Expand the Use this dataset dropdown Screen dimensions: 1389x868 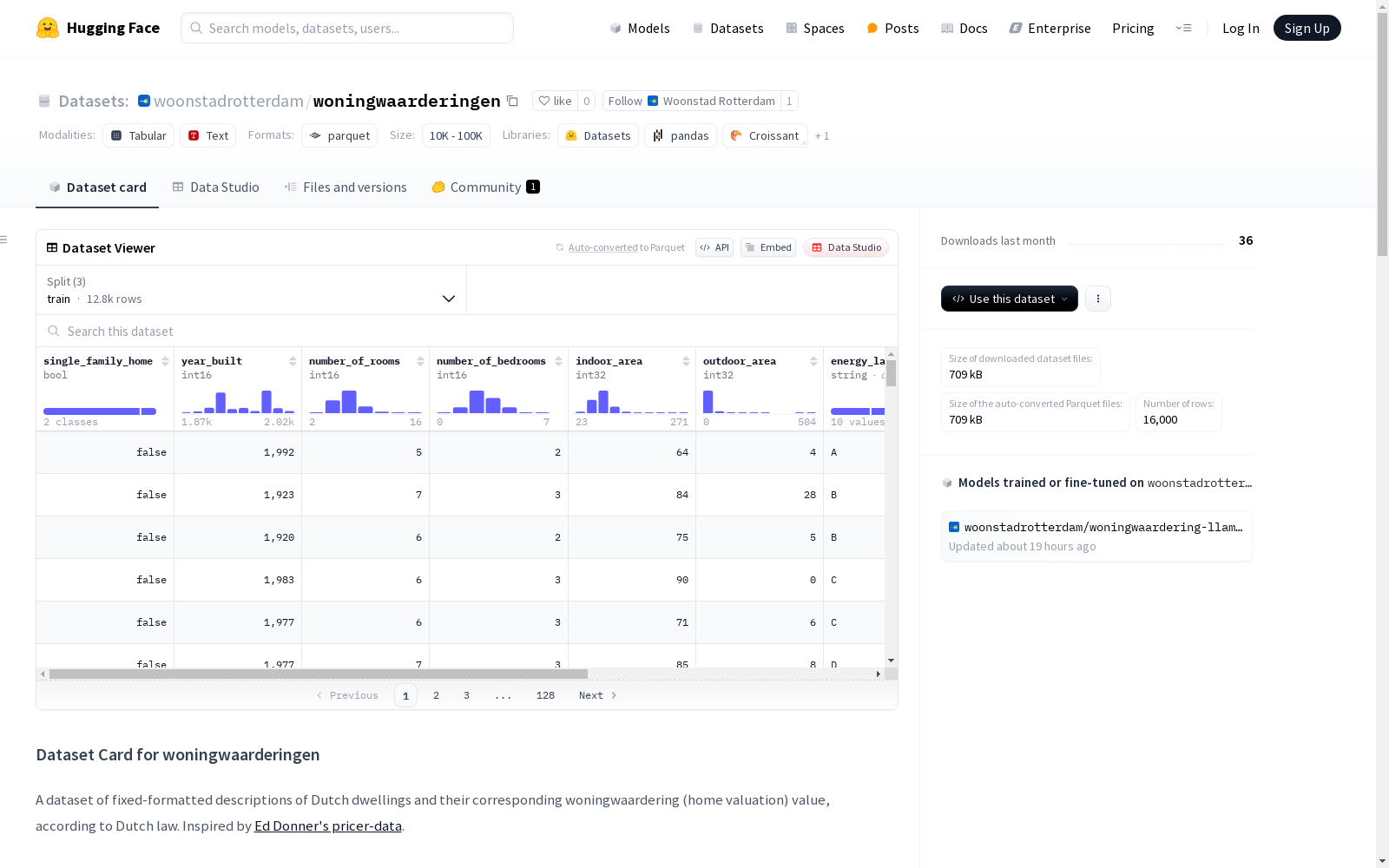(1010, 299)
